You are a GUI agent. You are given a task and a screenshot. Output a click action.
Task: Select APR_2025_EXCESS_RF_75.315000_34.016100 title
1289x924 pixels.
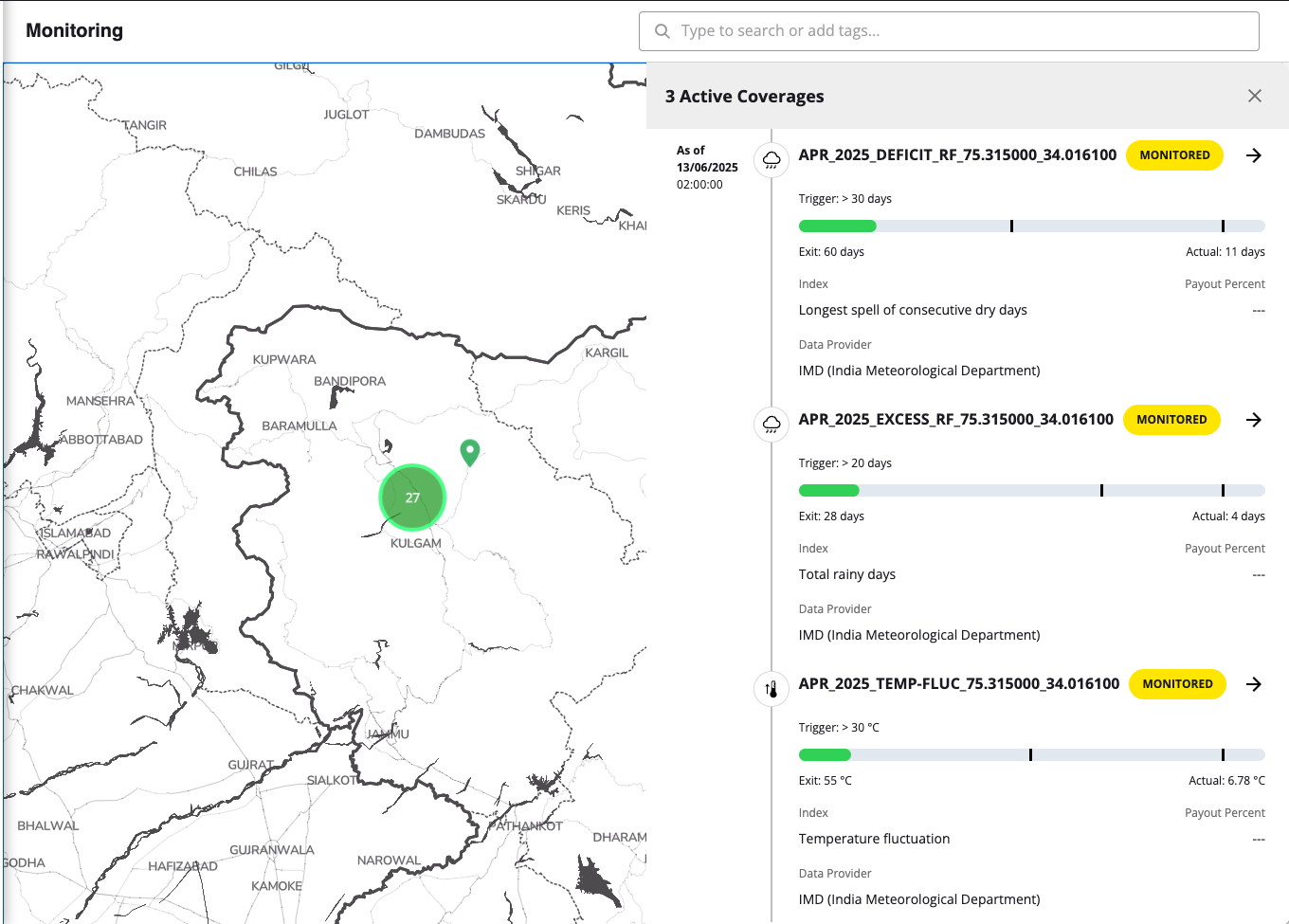pyautogui.click(x=955, y=420)
